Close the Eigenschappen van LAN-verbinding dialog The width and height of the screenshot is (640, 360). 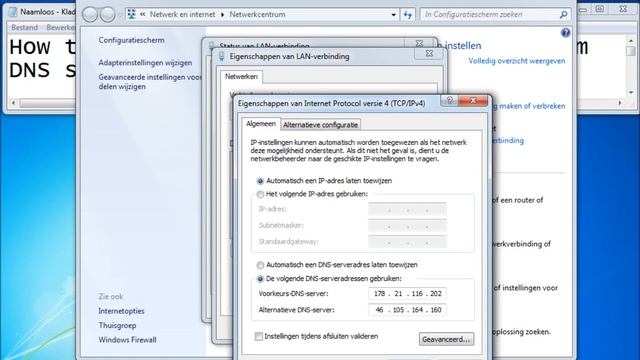(x=429, y=53)
